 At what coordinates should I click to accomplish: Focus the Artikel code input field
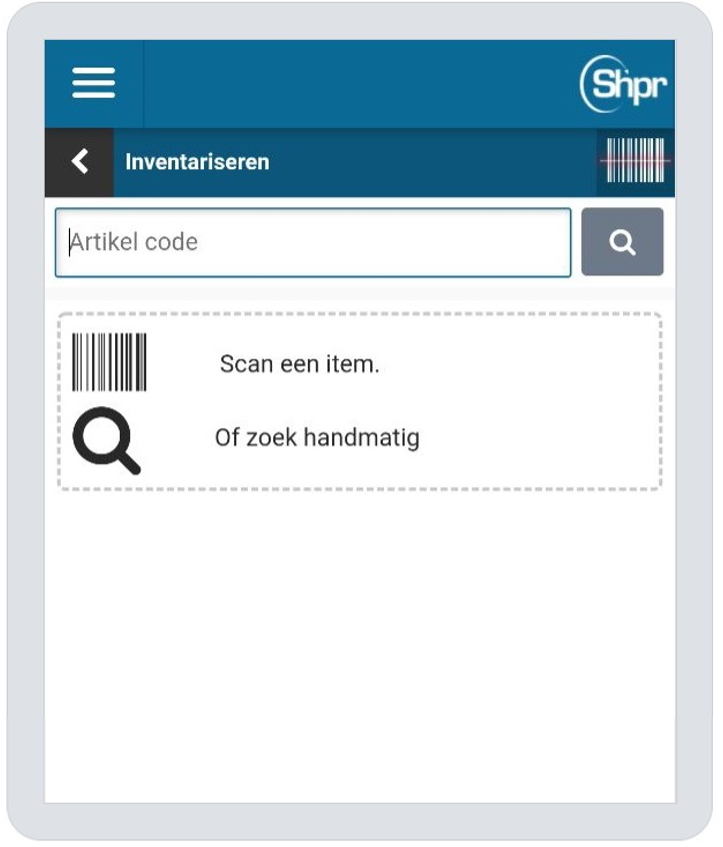pyautogui.click(x=312, y=242)
